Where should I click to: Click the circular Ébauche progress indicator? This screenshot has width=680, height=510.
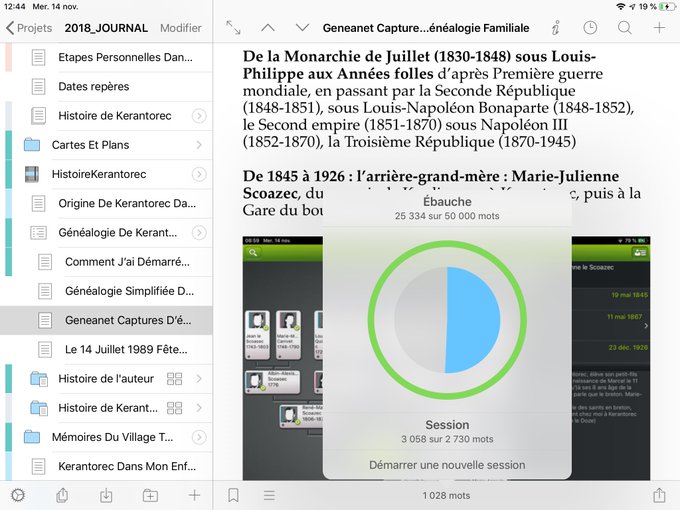pos(446,316)
